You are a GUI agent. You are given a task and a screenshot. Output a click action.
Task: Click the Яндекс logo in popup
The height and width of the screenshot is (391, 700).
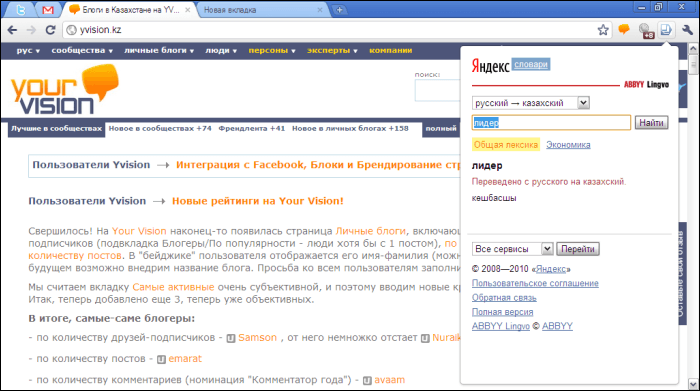tap(490, 66)
